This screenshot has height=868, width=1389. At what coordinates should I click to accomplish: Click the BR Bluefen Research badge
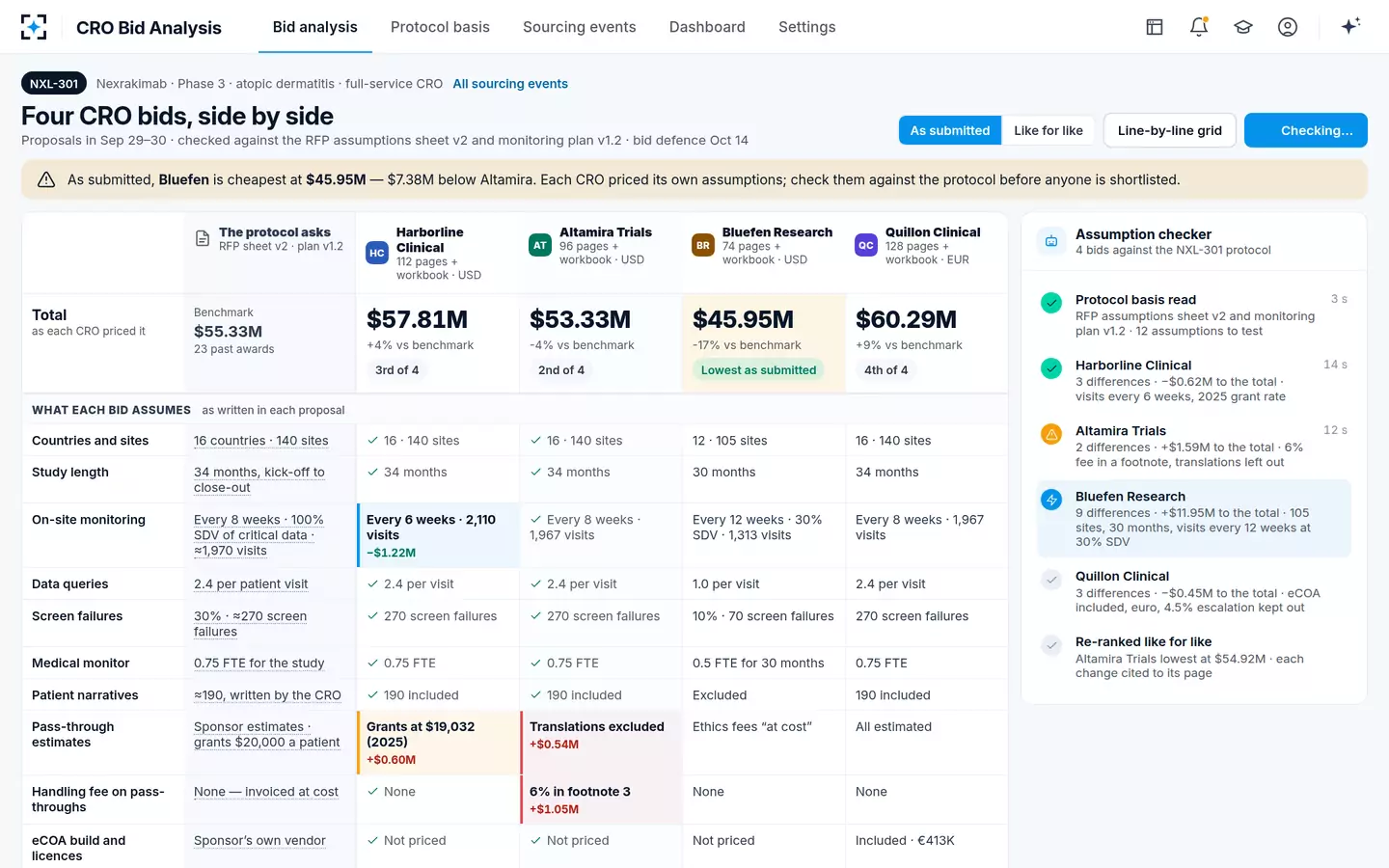[x=703, y=245]
